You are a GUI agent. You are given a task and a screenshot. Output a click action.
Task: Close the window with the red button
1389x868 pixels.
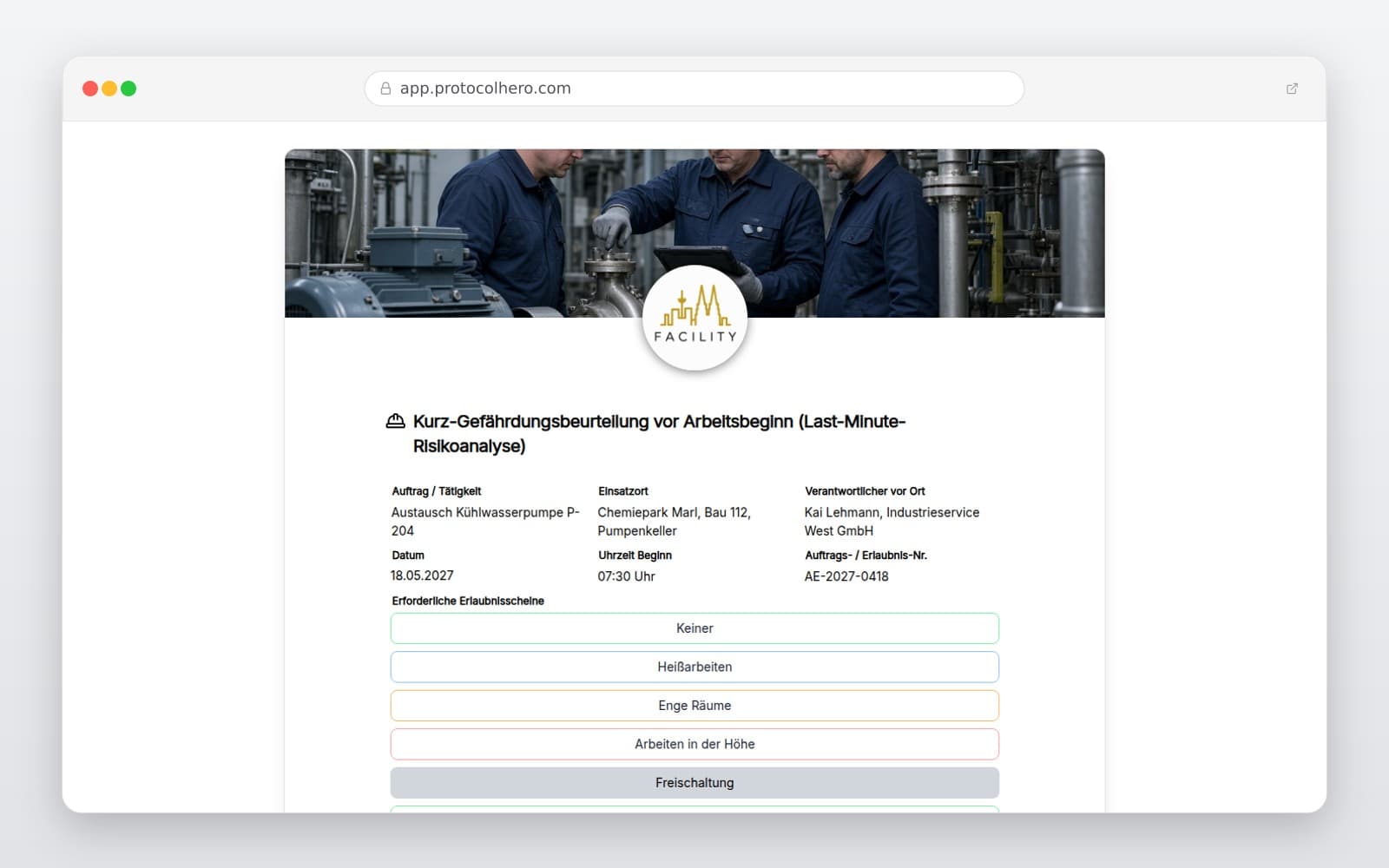pos(90,89)
